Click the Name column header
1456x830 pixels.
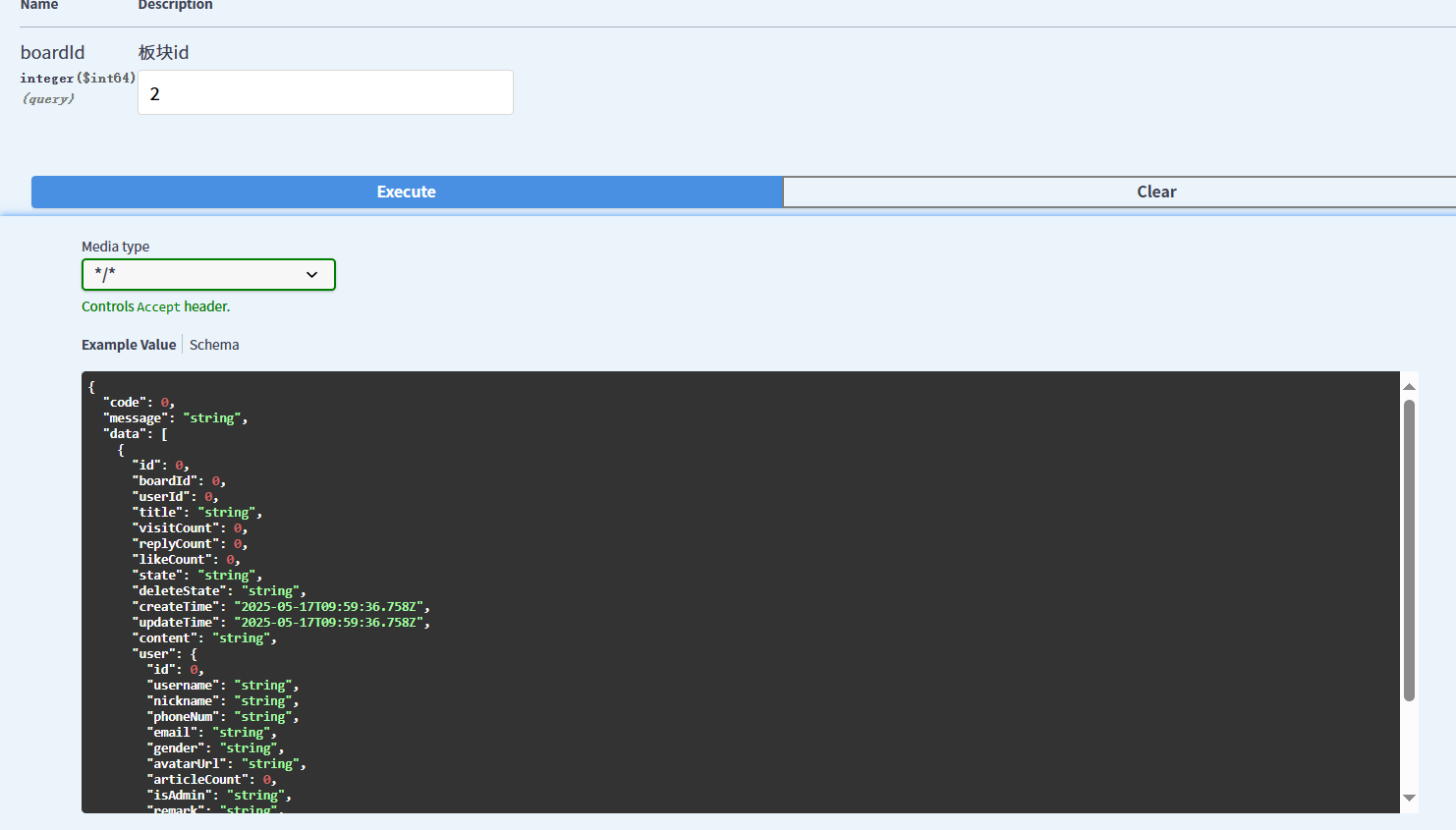point(39,5)
